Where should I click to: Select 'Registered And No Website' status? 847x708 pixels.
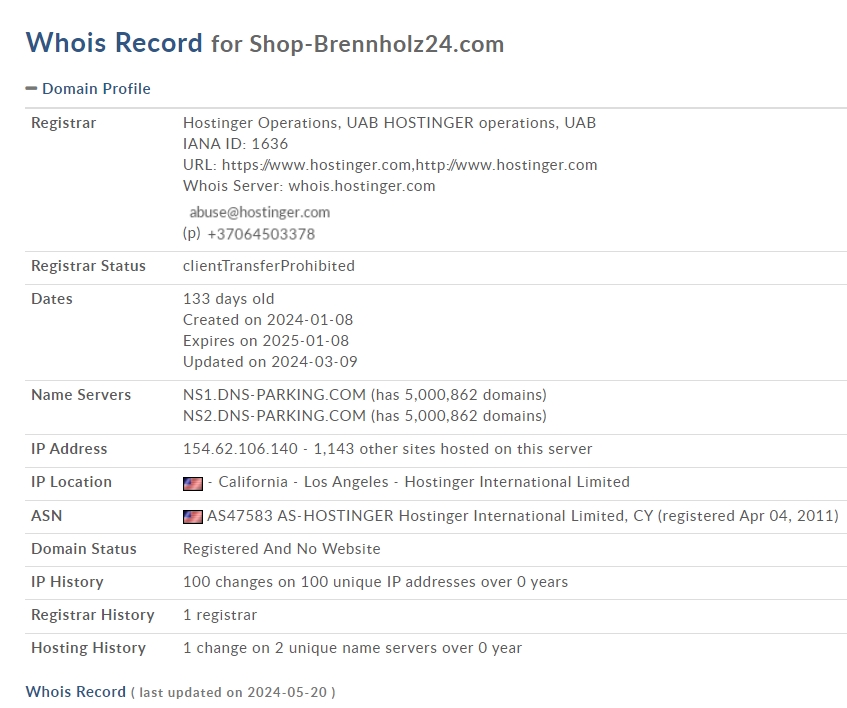[x=281, y=549]
